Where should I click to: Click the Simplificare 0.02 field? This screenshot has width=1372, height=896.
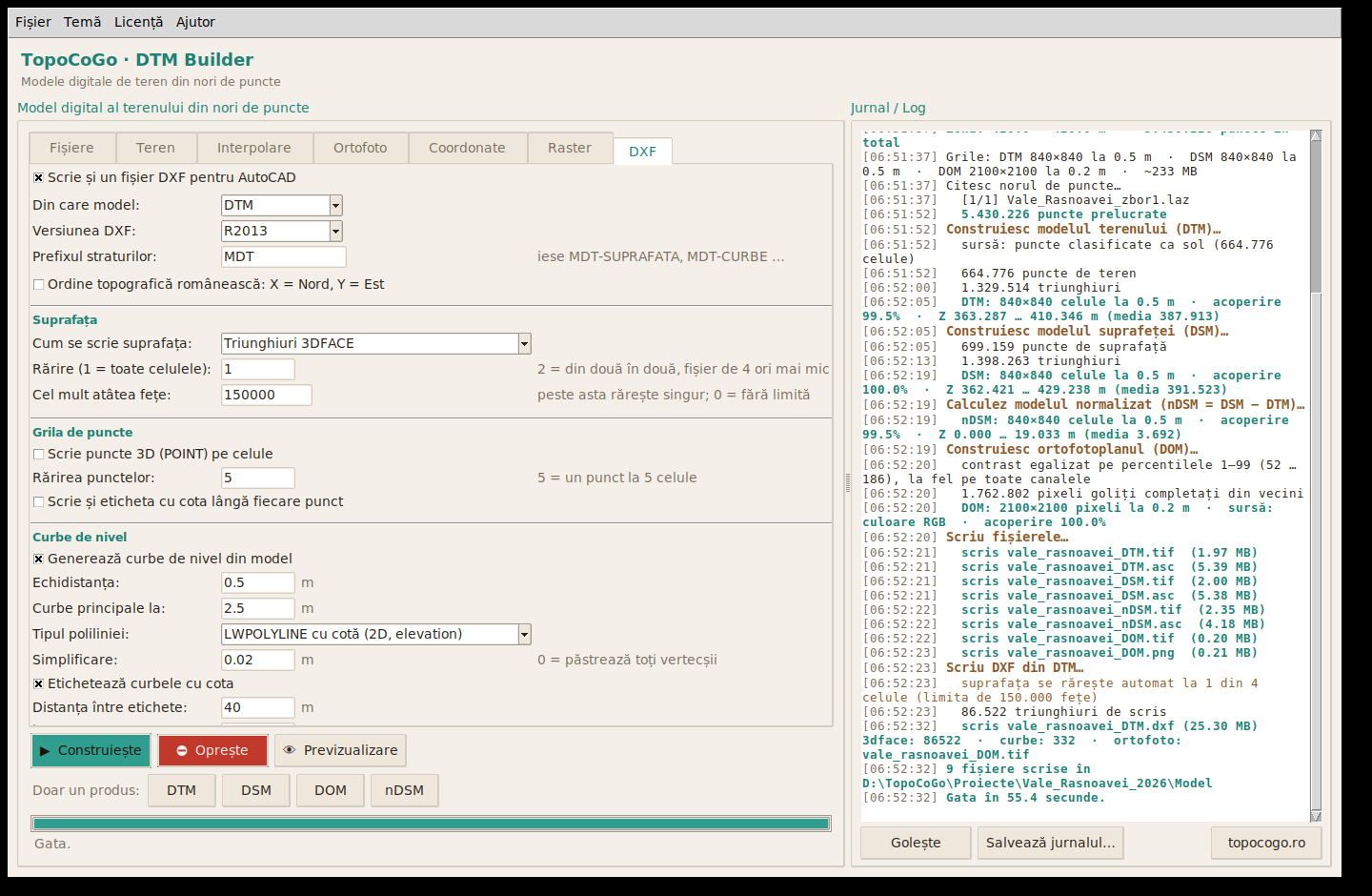pyautogui.click(x=258, y=660)
